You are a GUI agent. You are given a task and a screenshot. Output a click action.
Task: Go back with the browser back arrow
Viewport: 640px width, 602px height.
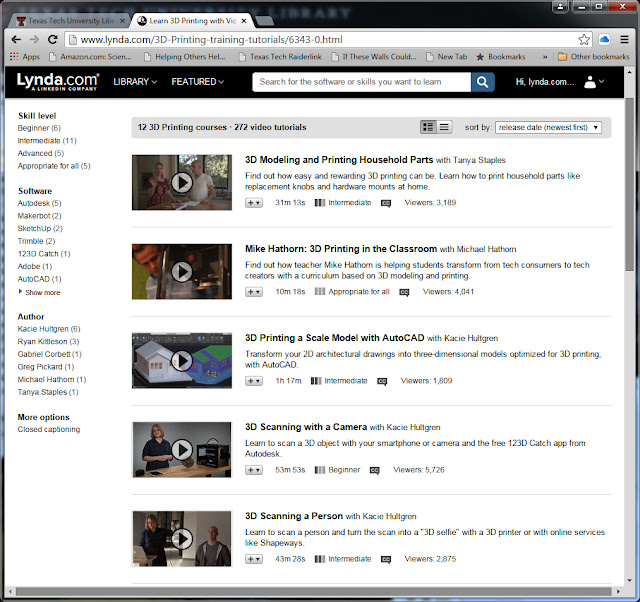16,40
